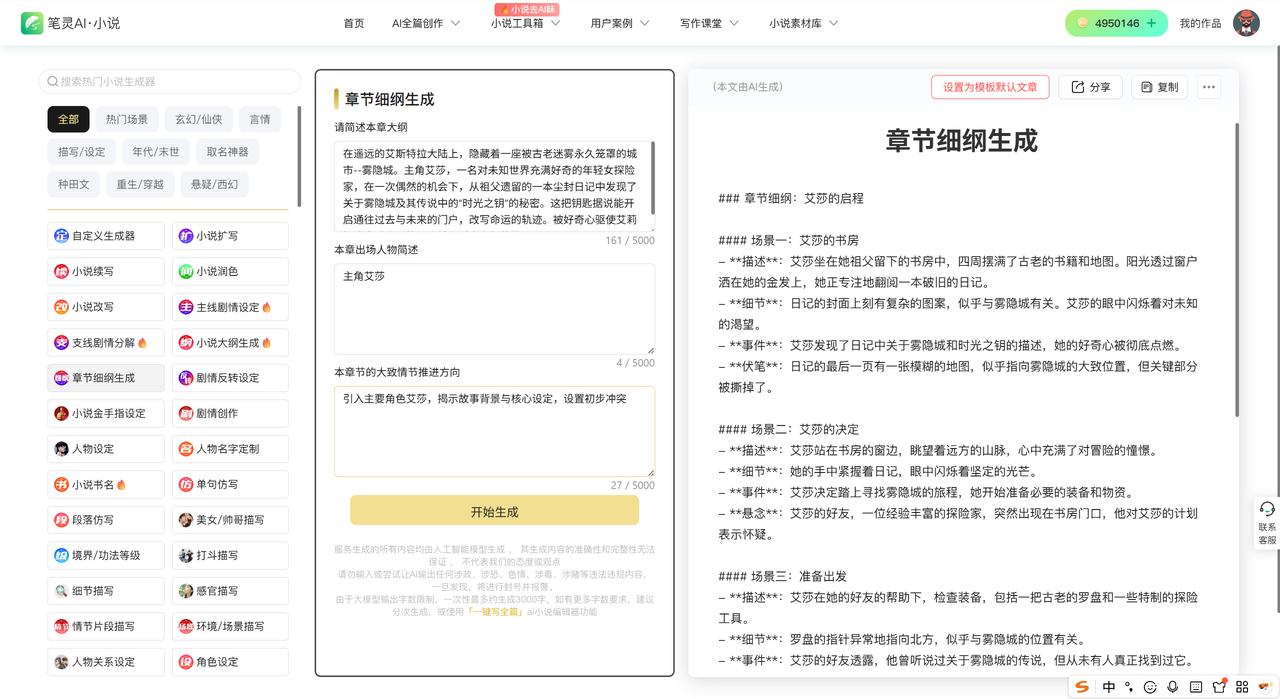Open the 美女/帅哥描写 tool

[230, 520]
